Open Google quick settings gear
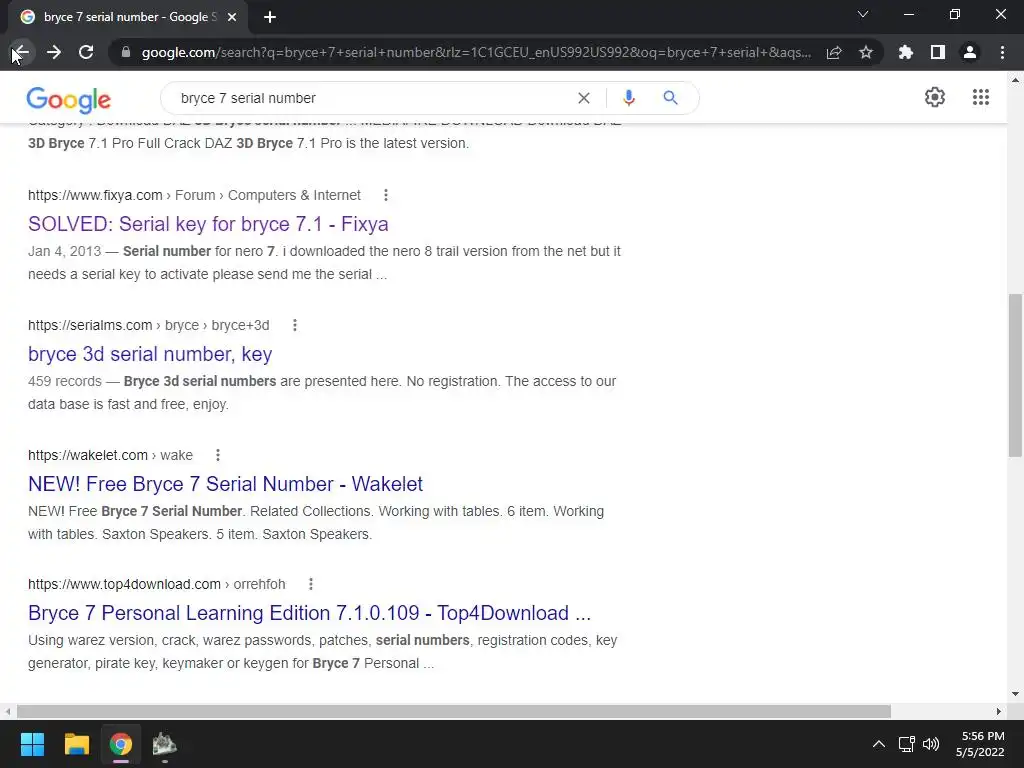Screen dimensions: 1024x768 (x=935, y=97)
